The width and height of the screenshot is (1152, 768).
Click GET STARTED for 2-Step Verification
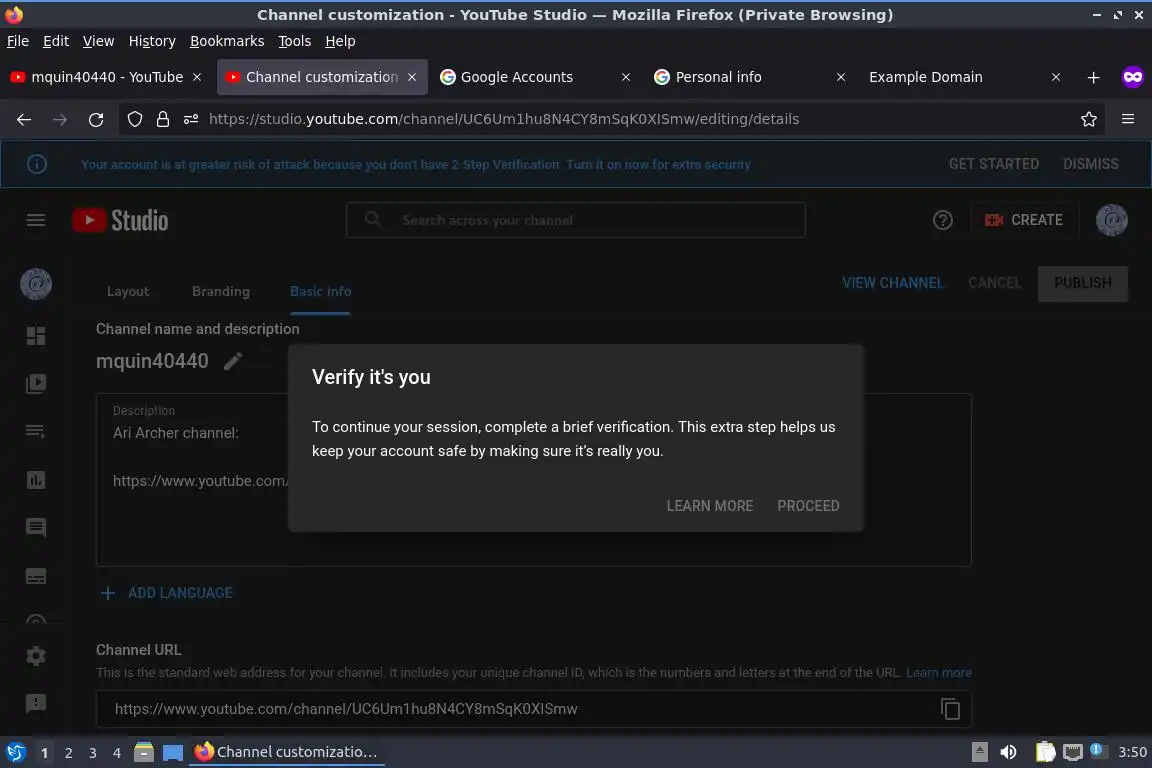(993, 164)
